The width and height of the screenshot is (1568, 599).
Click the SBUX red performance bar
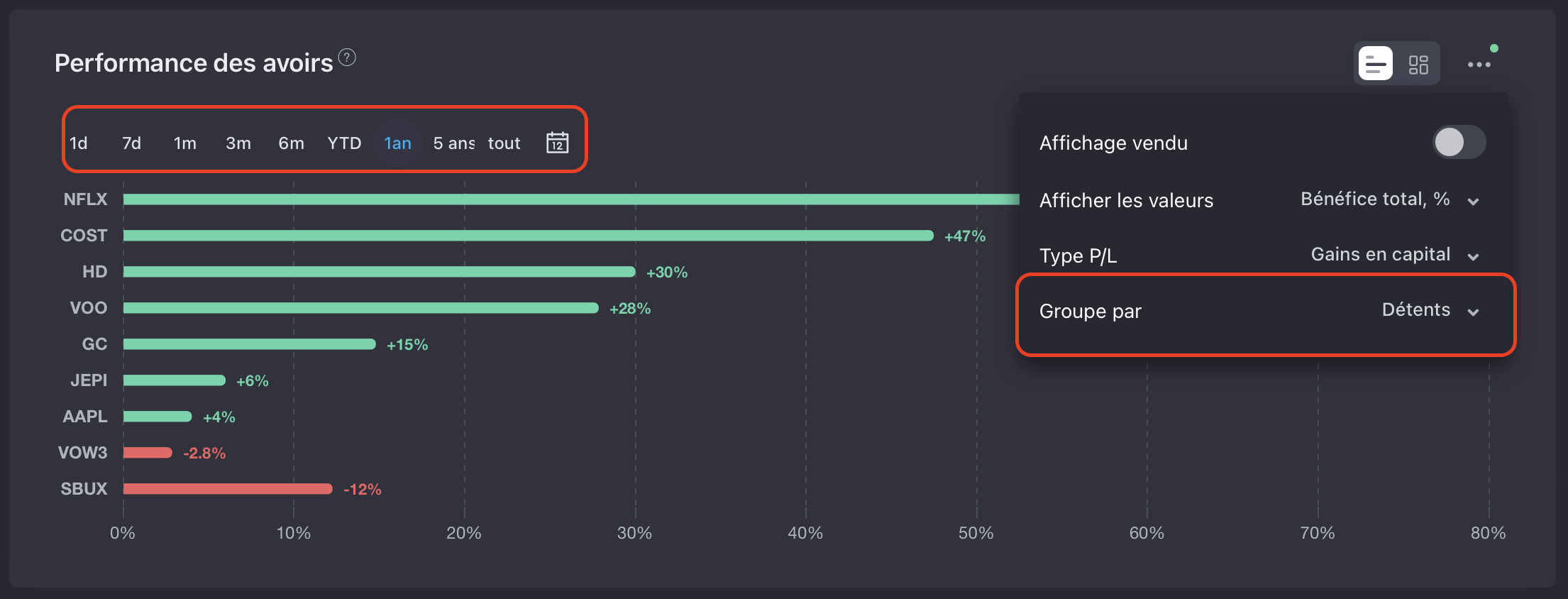[227, 489]
